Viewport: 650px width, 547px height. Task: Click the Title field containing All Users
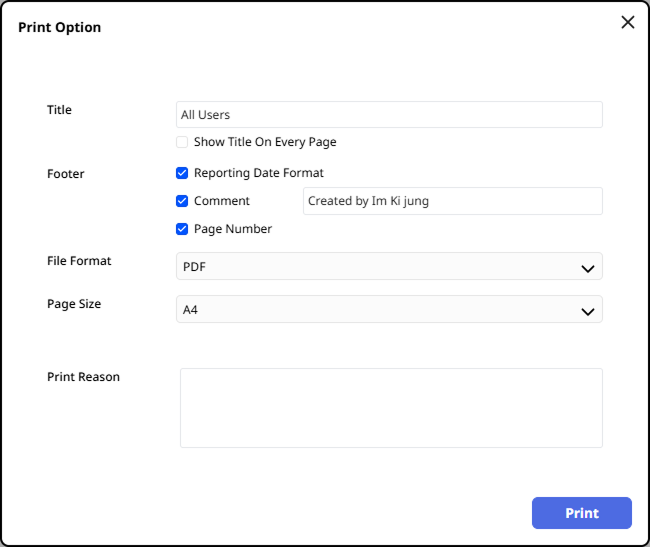pos(389,115)
